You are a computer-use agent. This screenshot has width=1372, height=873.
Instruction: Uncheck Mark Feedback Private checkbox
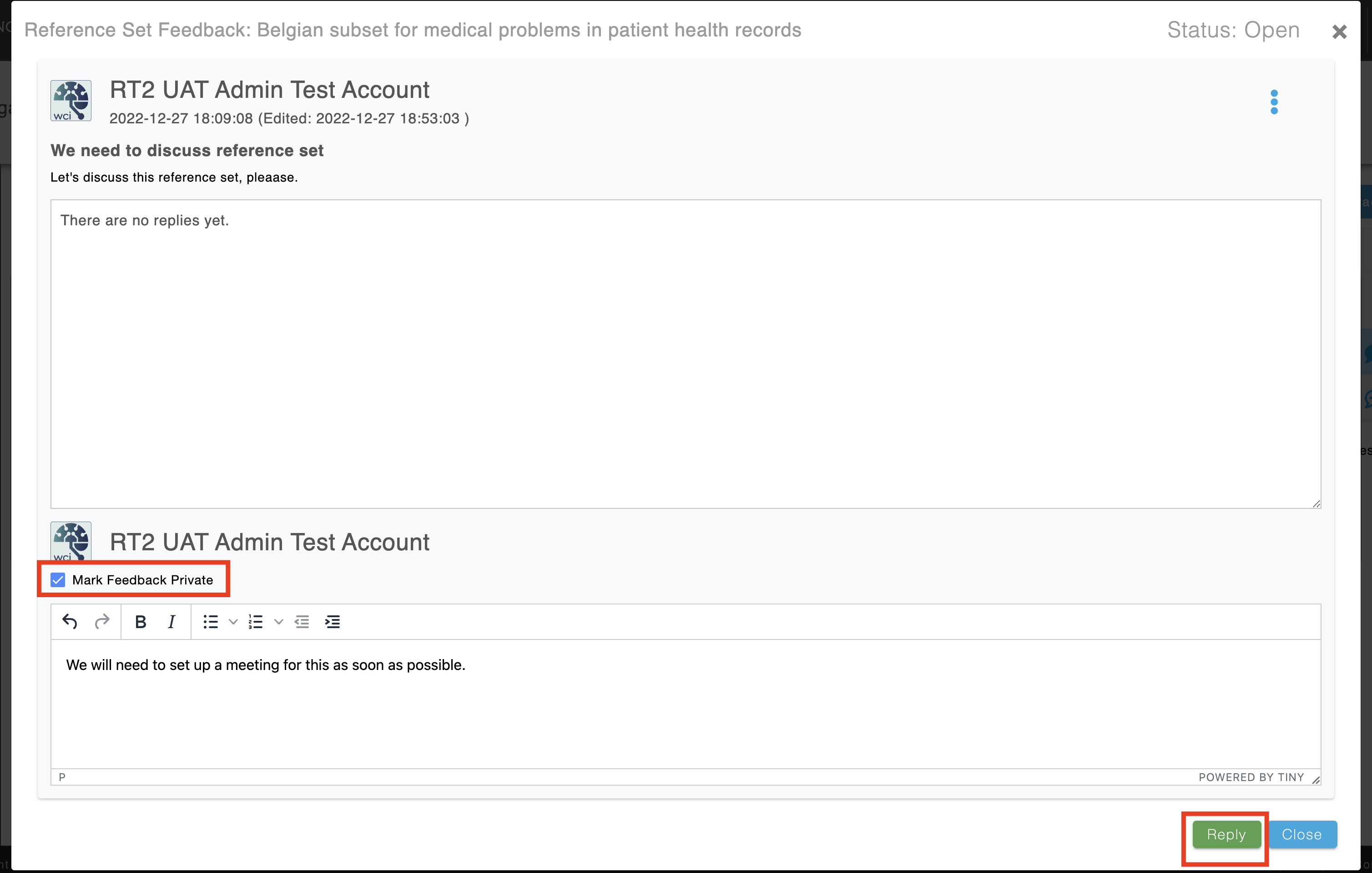(58, 580)
